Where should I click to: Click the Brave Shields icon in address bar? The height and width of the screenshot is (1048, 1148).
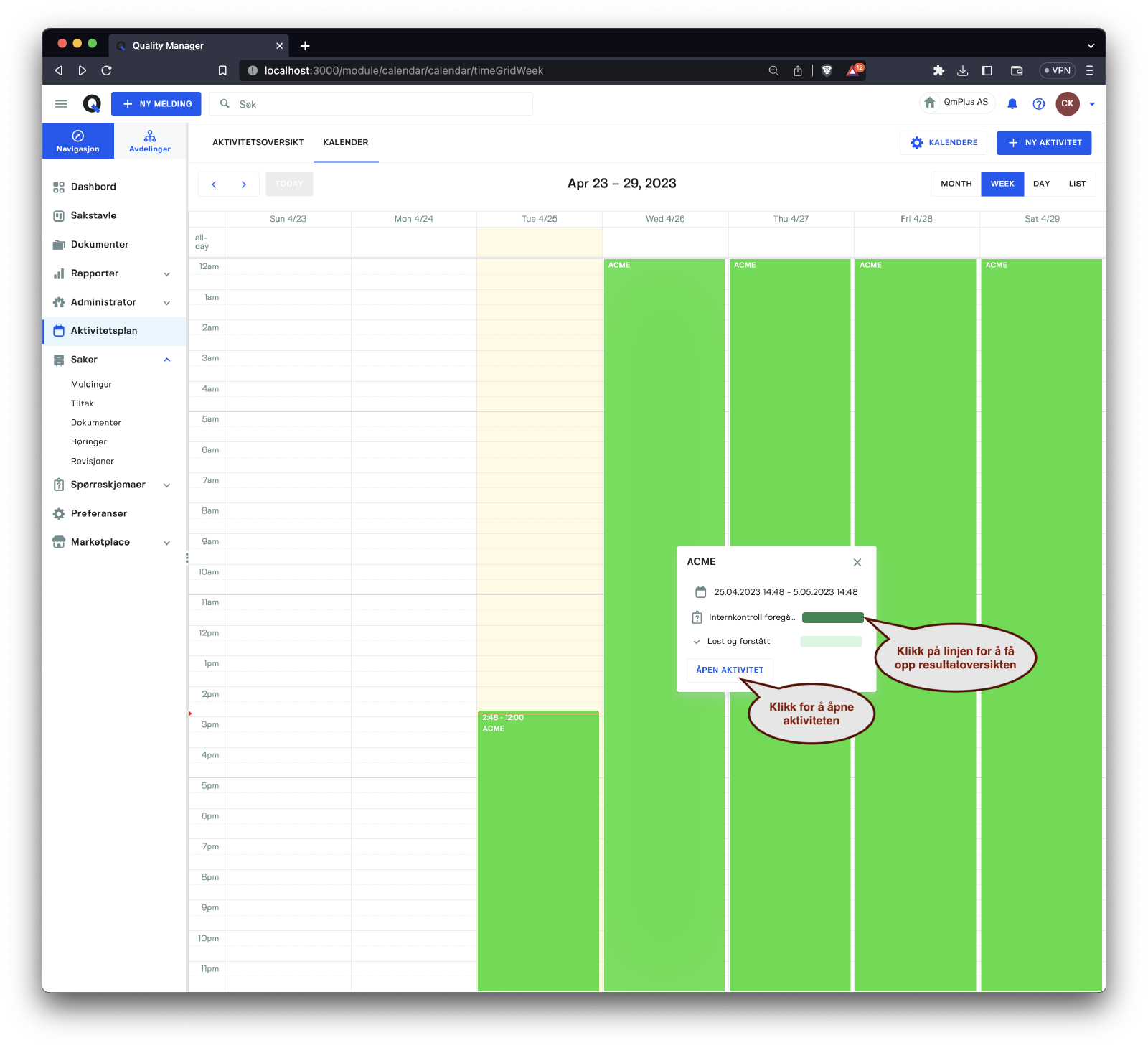[x=827, y=70]
